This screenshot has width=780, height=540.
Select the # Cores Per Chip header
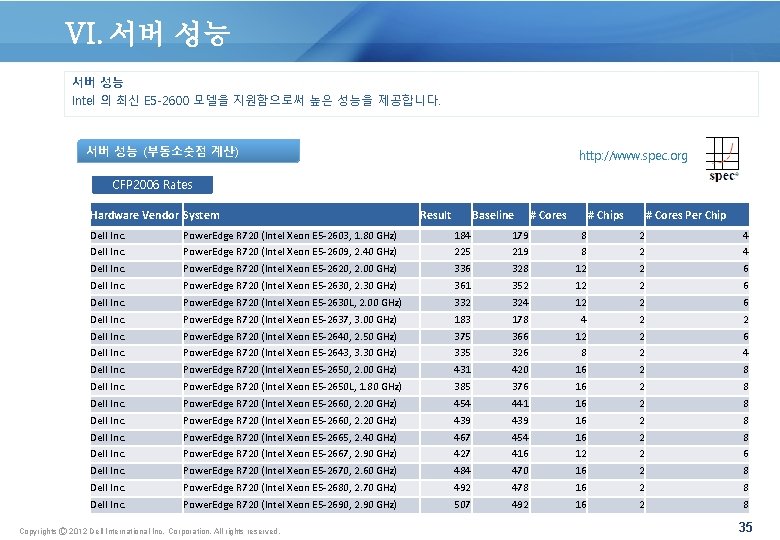pyautogui.click(x=696, y=215)
